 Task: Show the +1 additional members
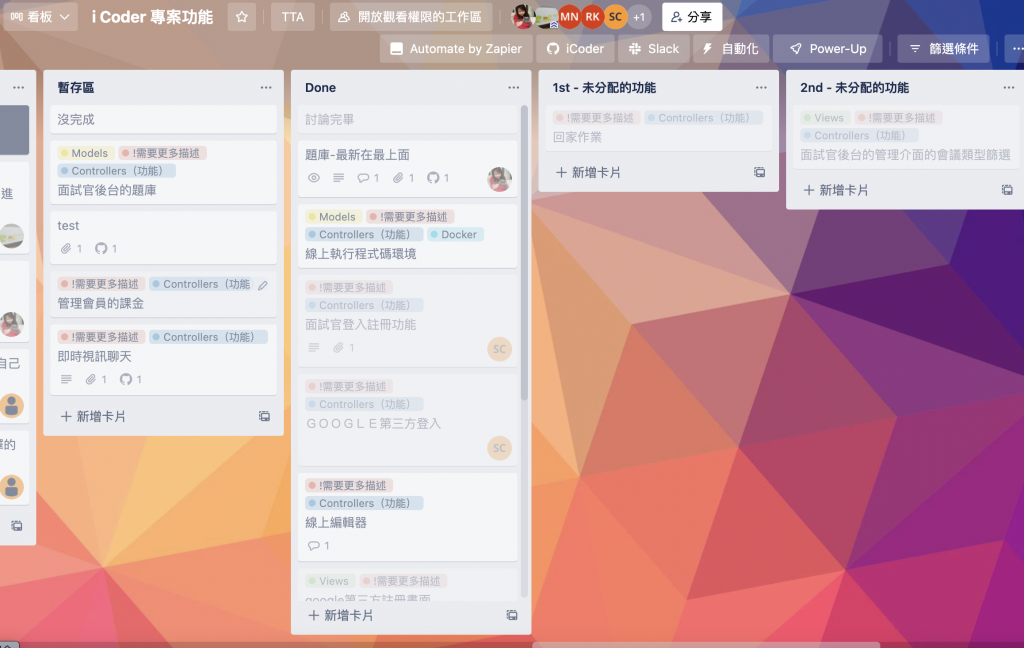639,17
